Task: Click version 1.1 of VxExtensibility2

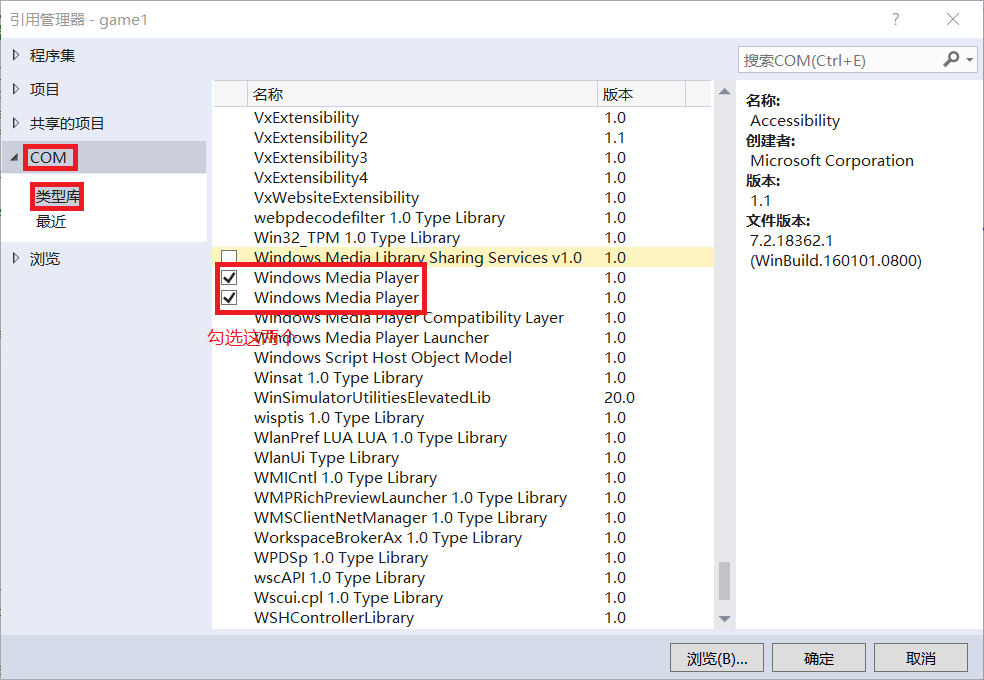Action: tap(615, 137)
